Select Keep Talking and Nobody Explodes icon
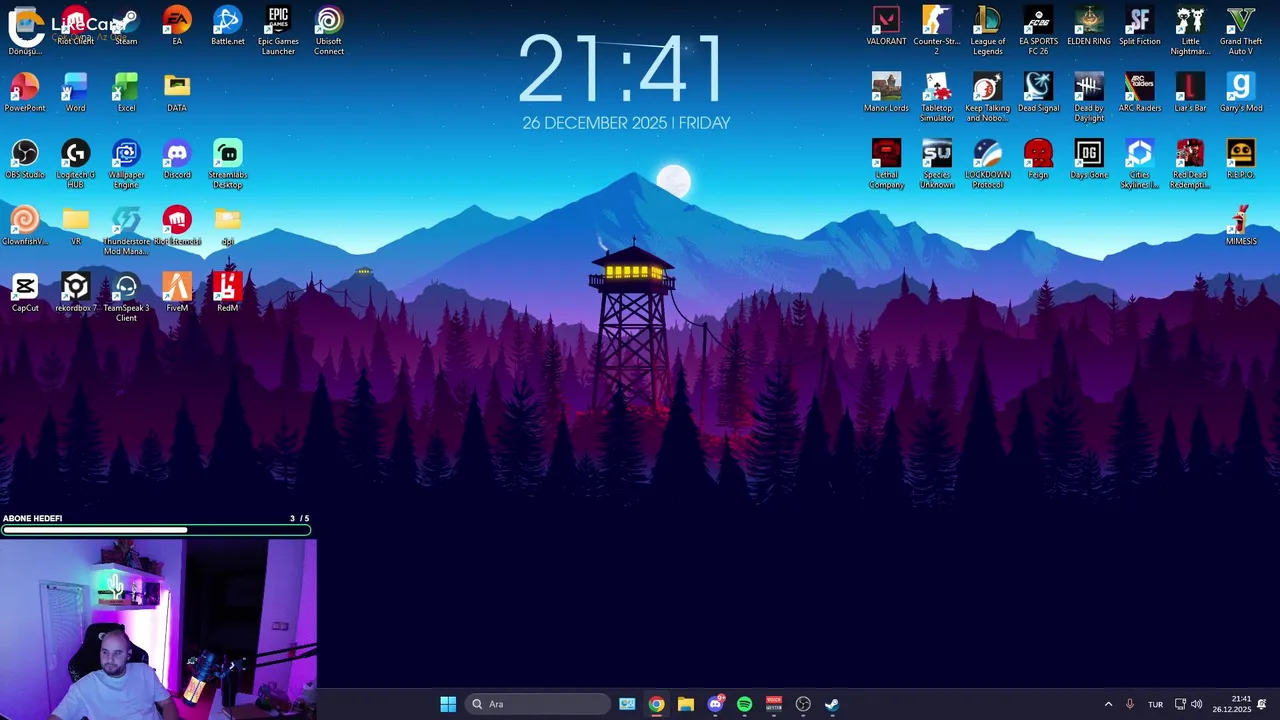 [x=987, y=98]
